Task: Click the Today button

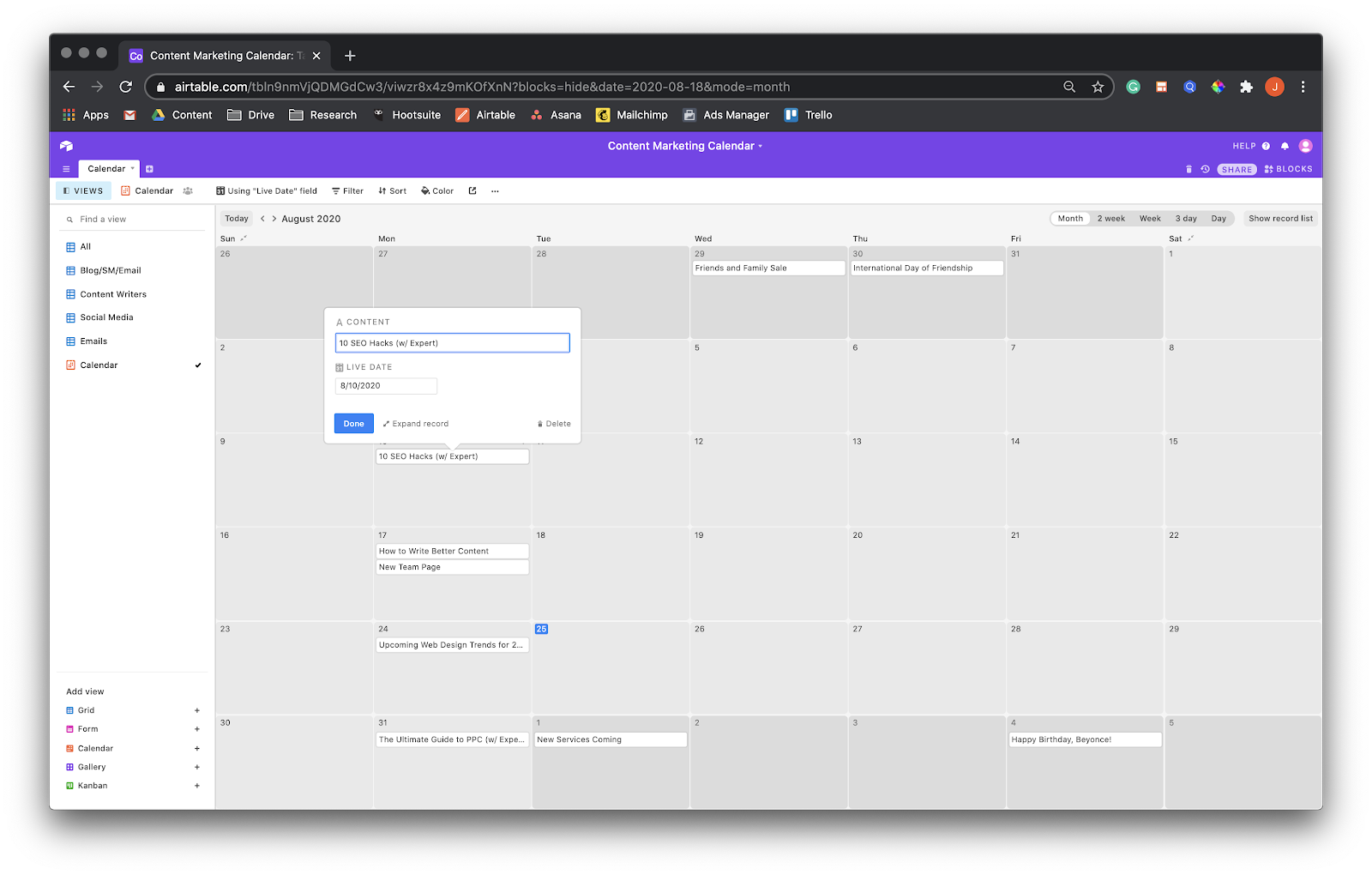Action: (x=237, y=219)
